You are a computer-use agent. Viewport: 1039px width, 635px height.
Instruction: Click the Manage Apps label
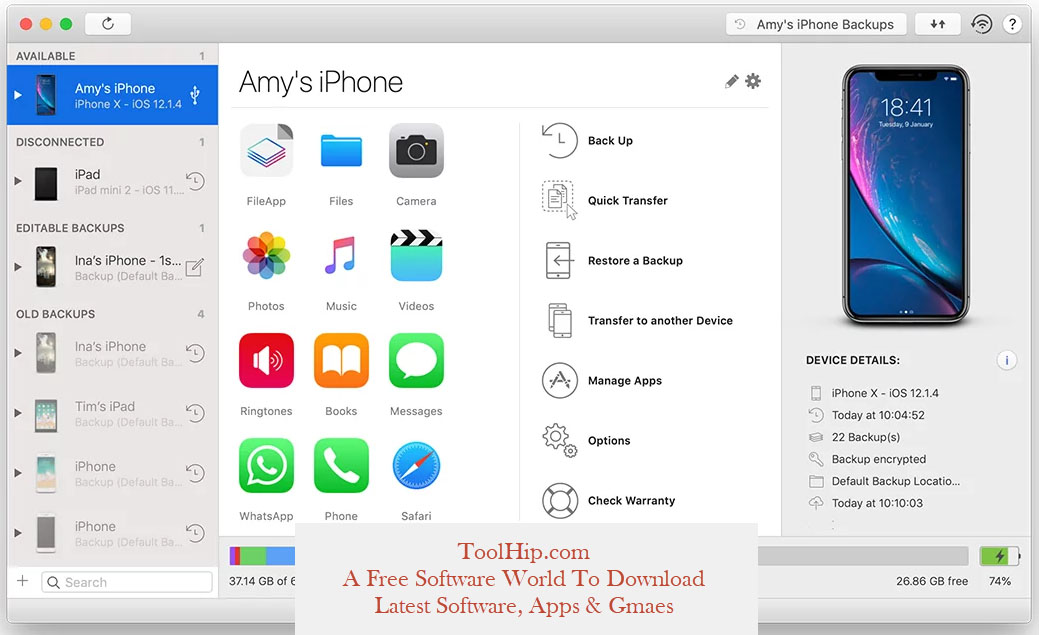click(x=624, y=380)
